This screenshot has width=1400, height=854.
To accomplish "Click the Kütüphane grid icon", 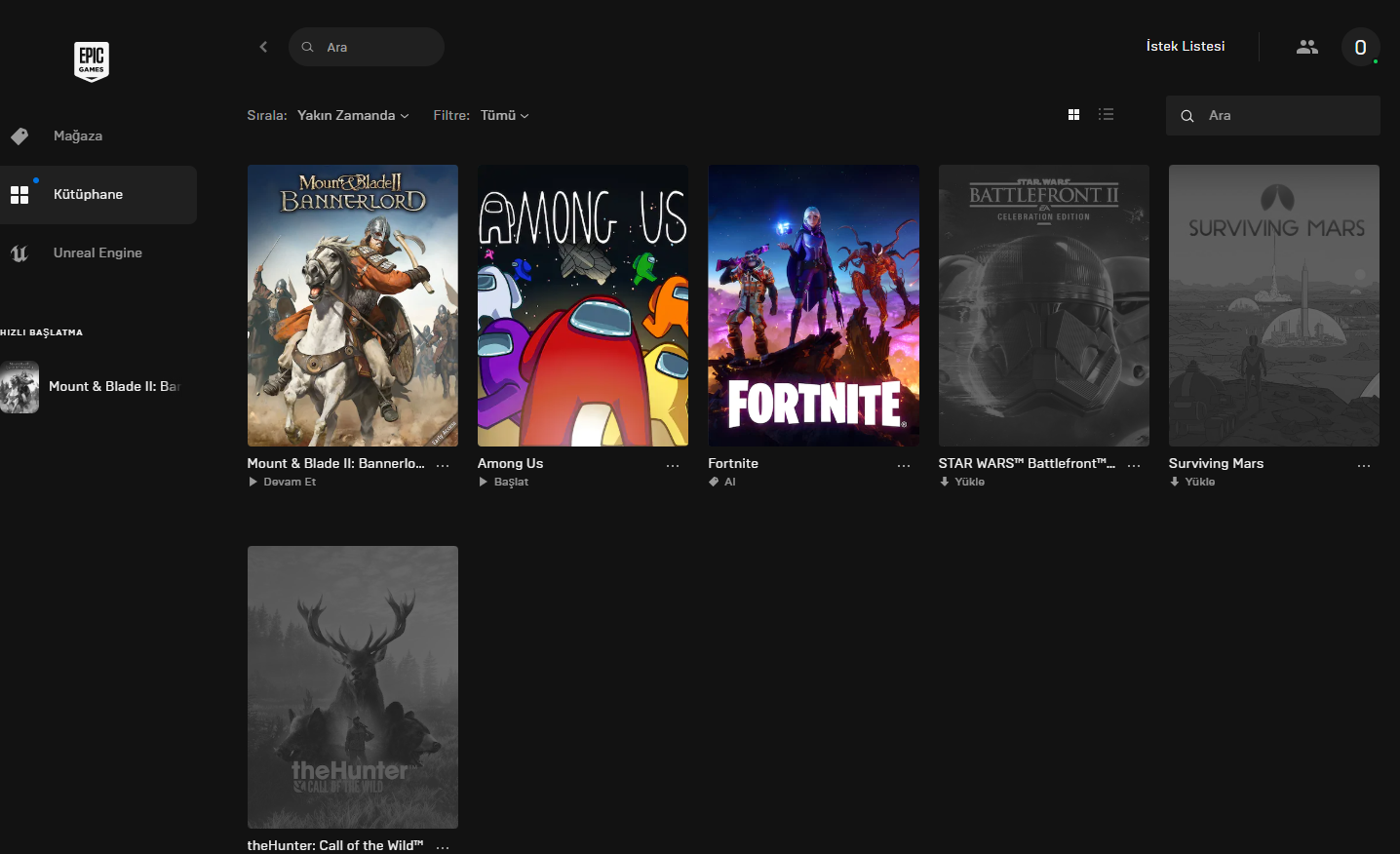I will click(x=19, y=195).
